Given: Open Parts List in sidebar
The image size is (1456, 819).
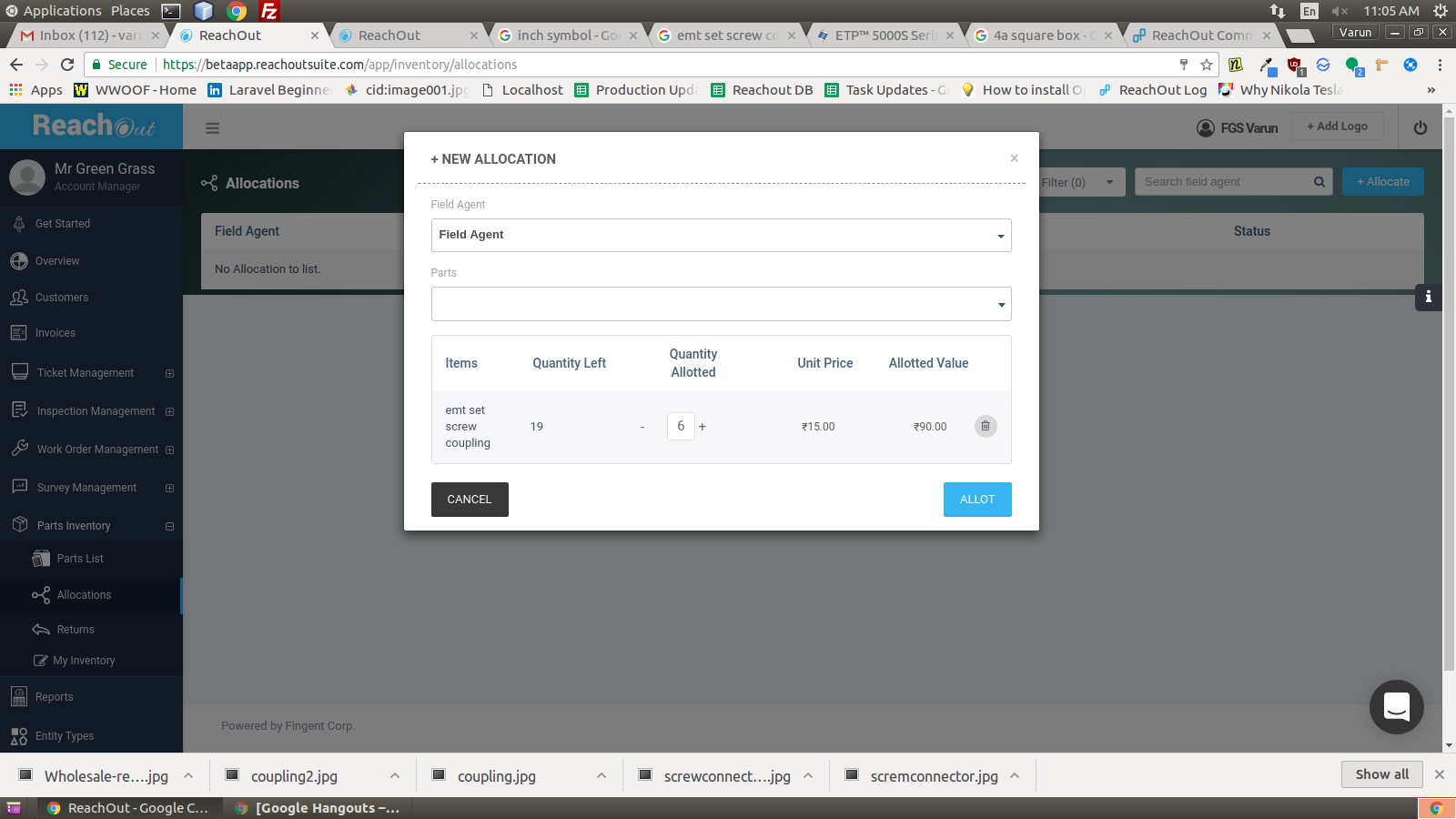Looking at the screenshot, I should coord(80,559).
